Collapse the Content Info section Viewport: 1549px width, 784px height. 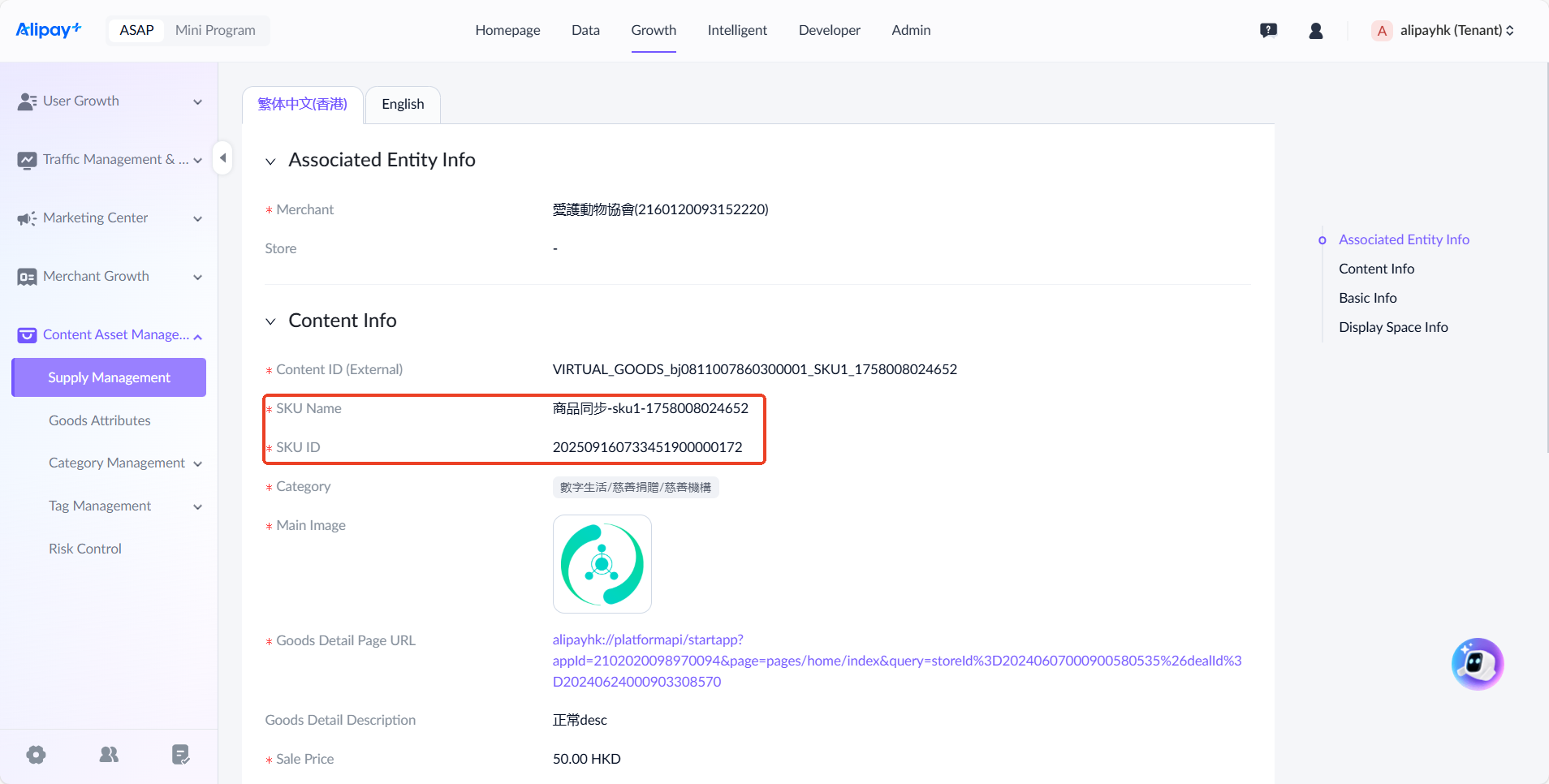click(270, 321)
